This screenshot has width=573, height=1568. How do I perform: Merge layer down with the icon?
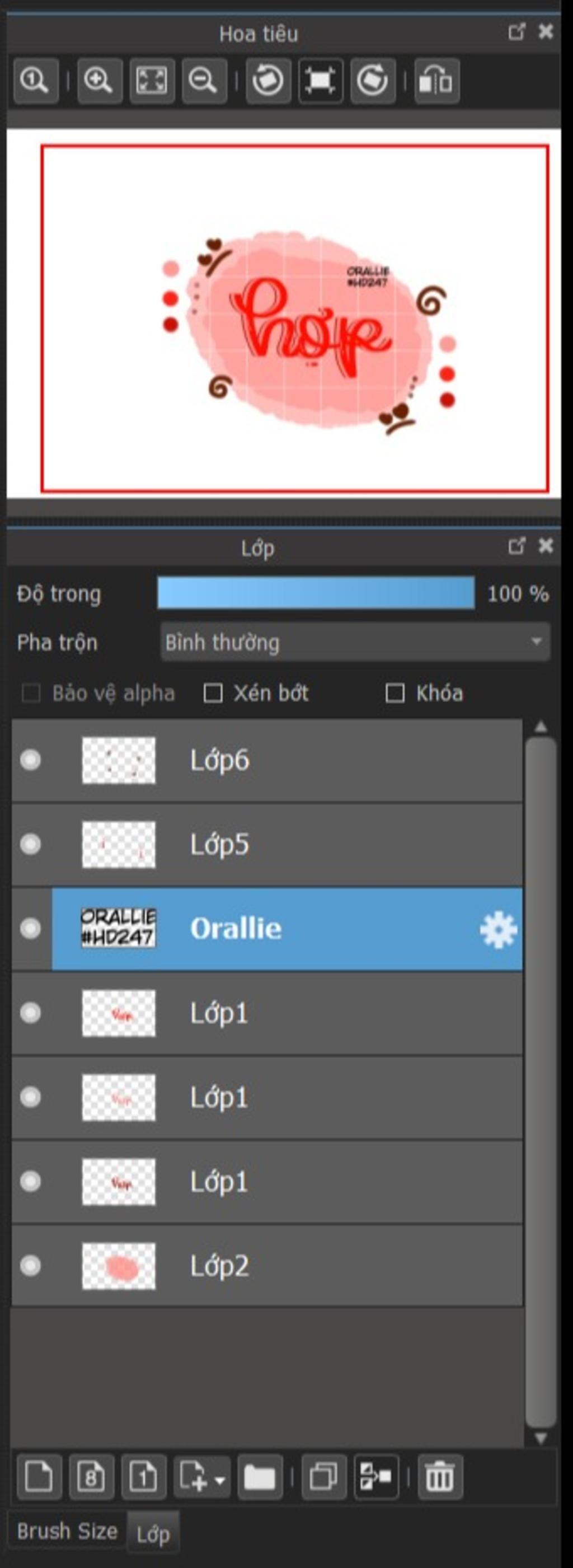[x=376, y=1477]
